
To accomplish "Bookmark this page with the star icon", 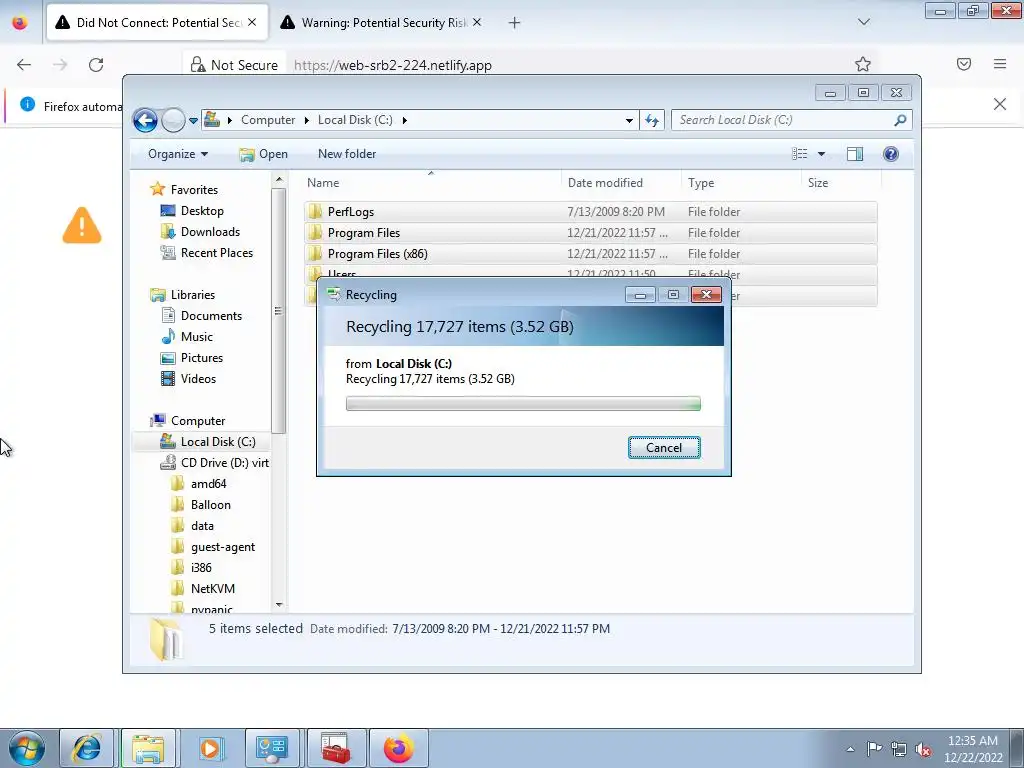I will (x=863, y=64).
